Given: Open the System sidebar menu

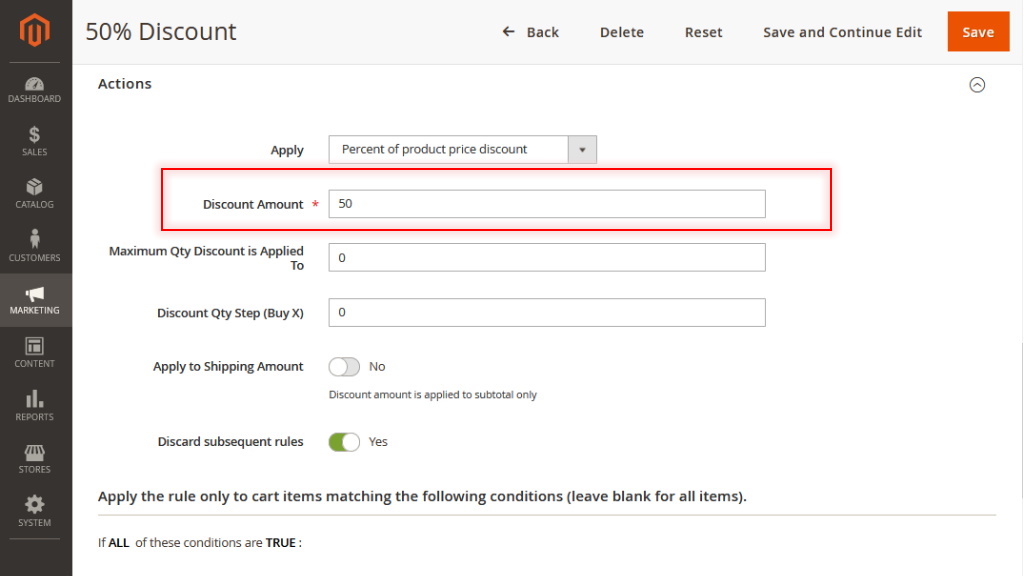Looking at the screenshot, I should (35, 511).
